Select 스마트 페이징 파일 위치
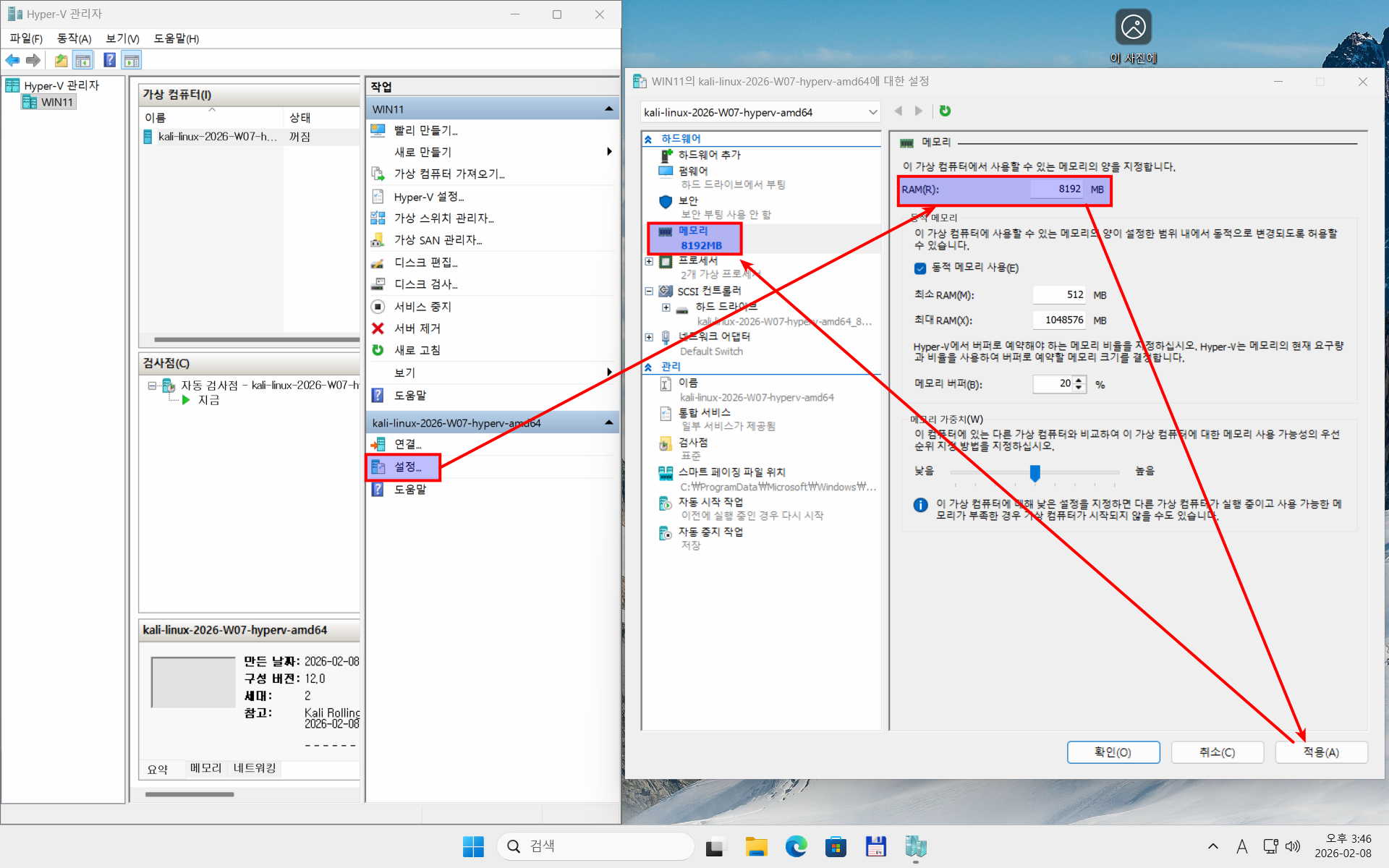Image resolution: width=1389 pixels, height=868 pixels. tap(731, 472)
